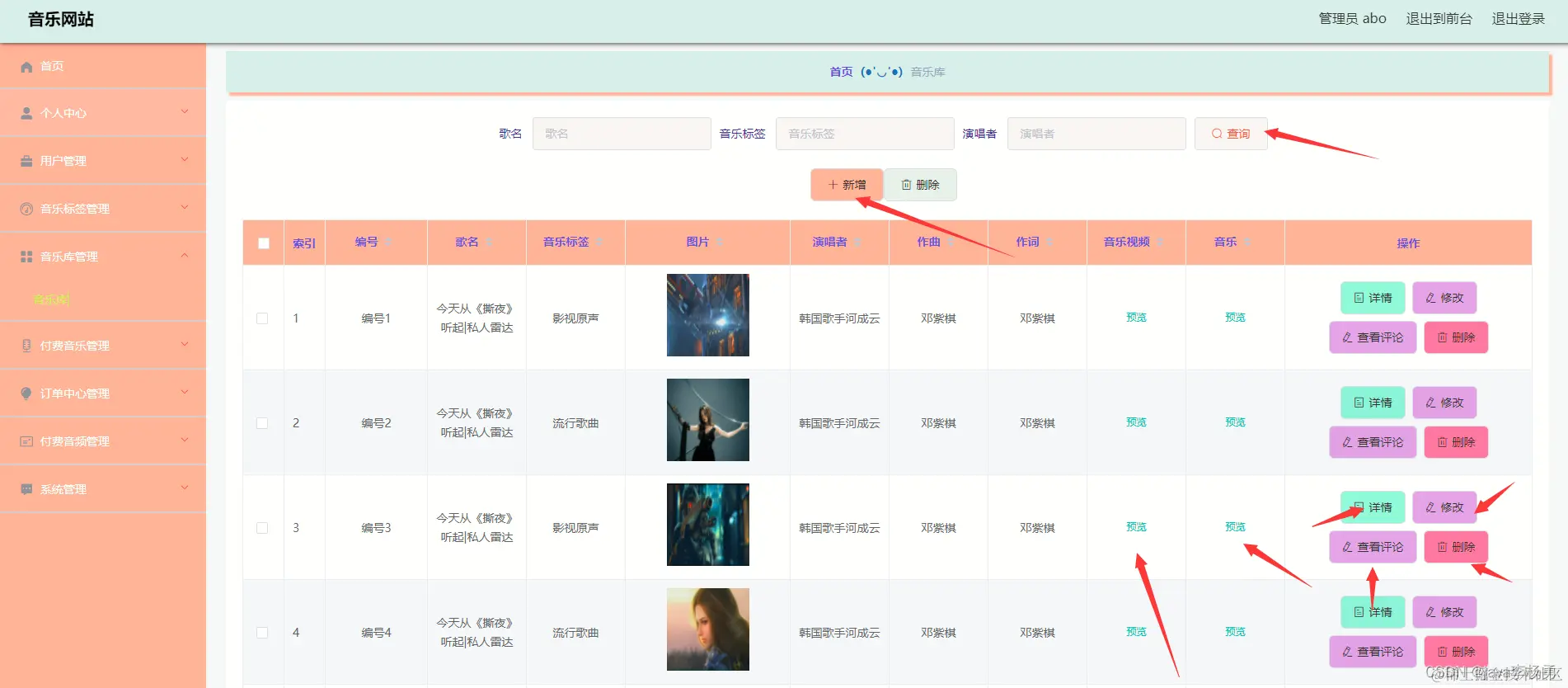Click the 韩国歌手河成云 cell in row 编号3
The width and height of the screenshot is (1568, 688).
pos(839,528)
